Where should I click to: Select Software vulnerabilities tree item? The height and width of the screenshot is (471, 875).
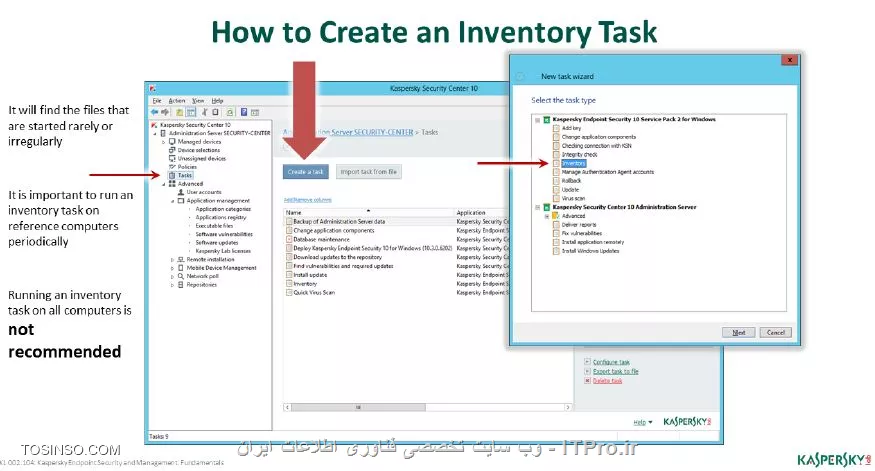[x=224, y=234]
